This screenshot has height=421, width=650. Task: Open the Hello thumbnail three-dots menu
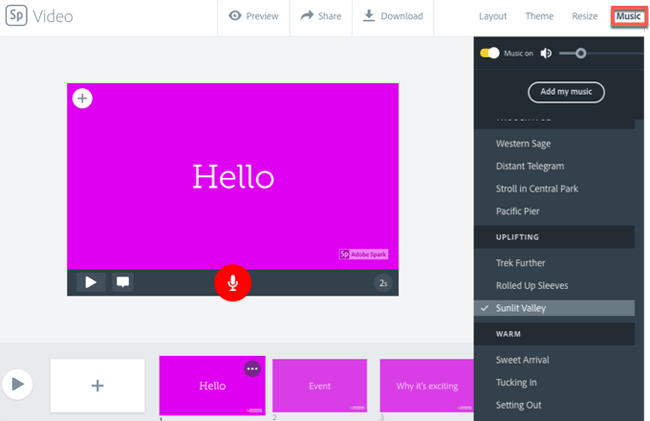pos(252,368)
